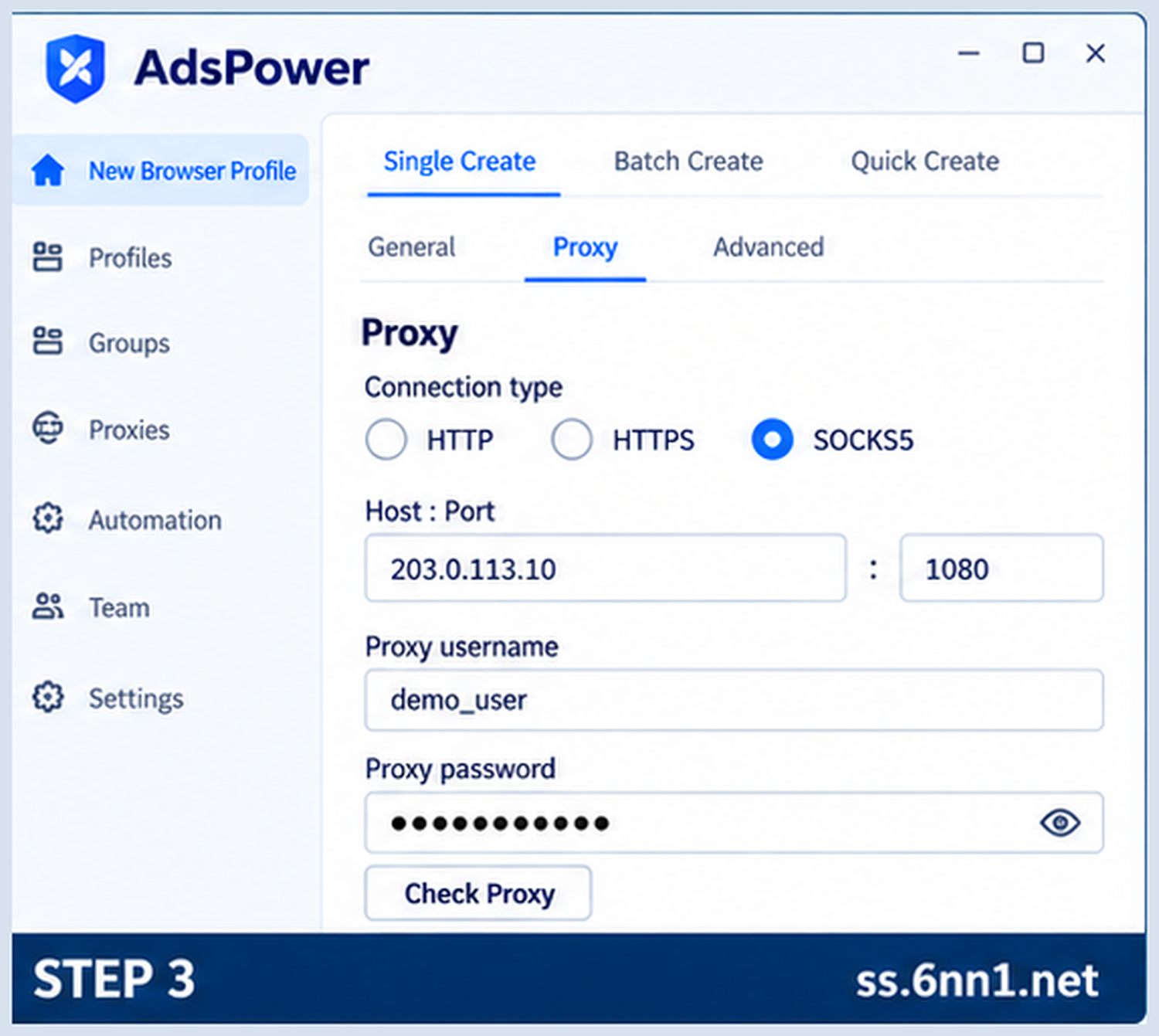Open the Quick Create tab

click(925, 161)
